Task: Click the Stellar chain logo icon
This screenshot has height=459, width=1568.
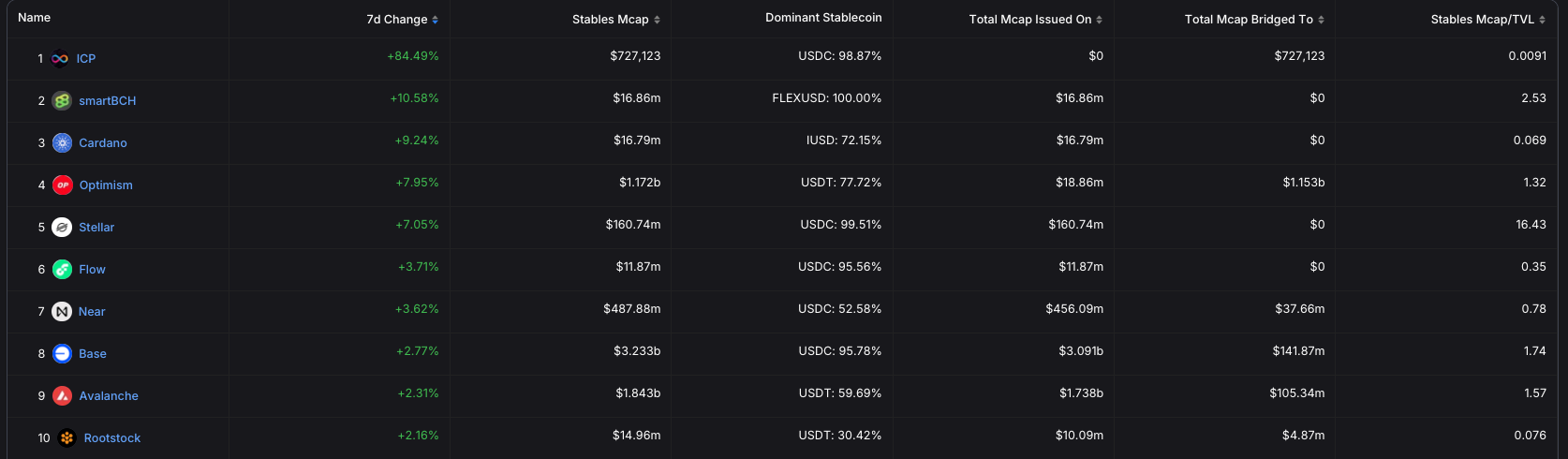Action: click(62, 227)
